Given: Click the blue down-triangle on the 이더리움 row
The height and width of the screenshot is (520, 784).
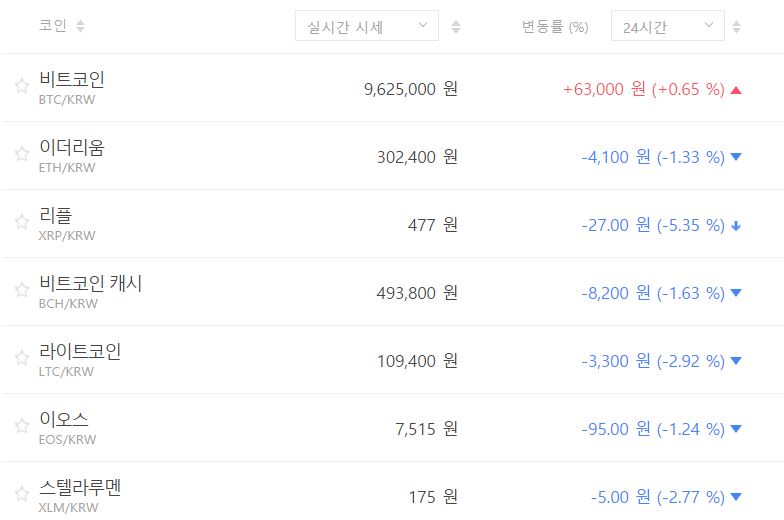Looking at the screenshot, I should 736,157.
